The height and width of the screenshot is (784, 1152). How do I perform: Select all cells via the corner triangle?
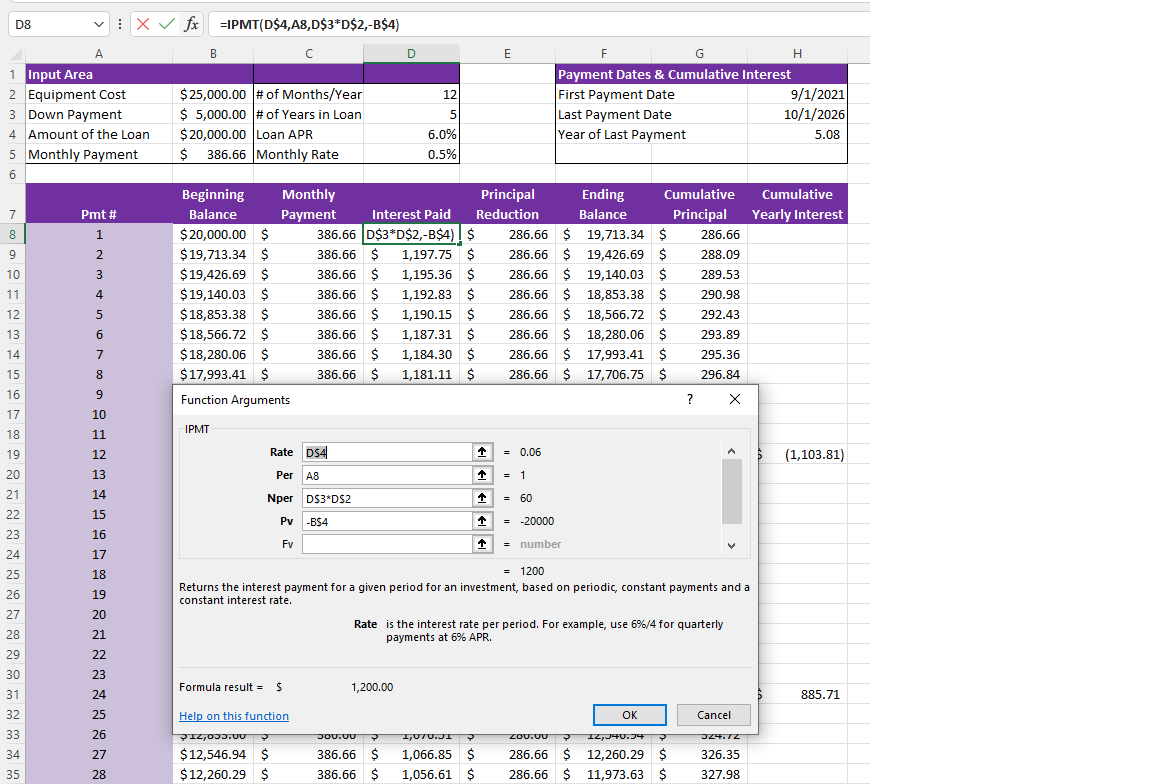16,54
